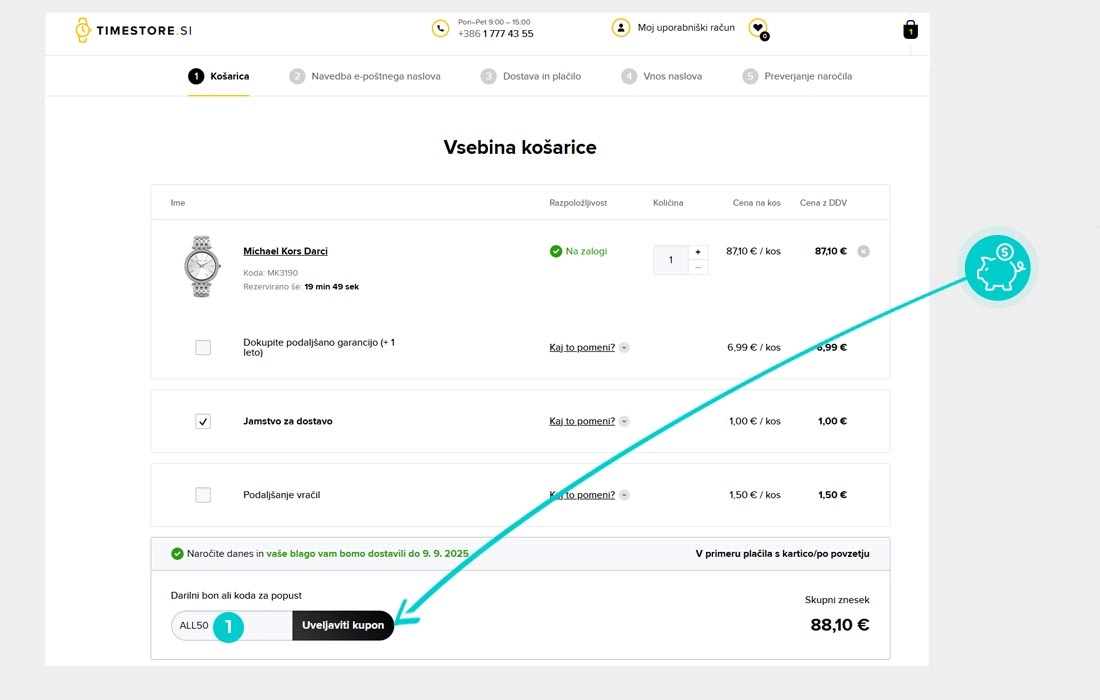
Task: Decrease watch quantity with minus button
Action: click(698, 267)
